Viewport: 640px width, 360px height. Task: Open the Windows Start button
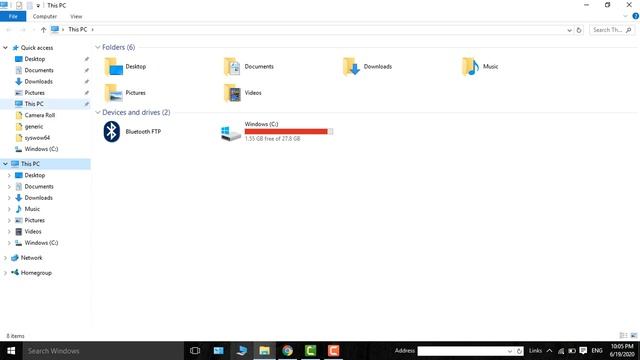11,351
